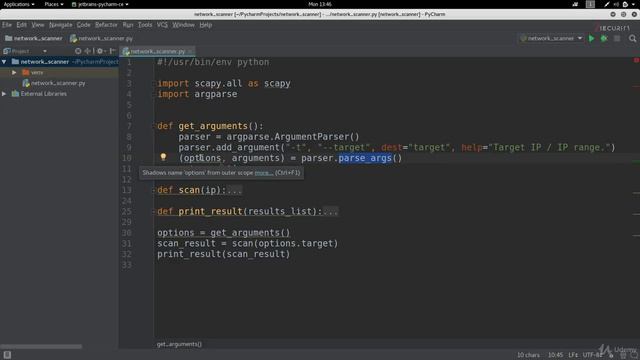Open Project panel settings gear
Image resolution: width=640 pixels, height=360 pixels.
100,51
